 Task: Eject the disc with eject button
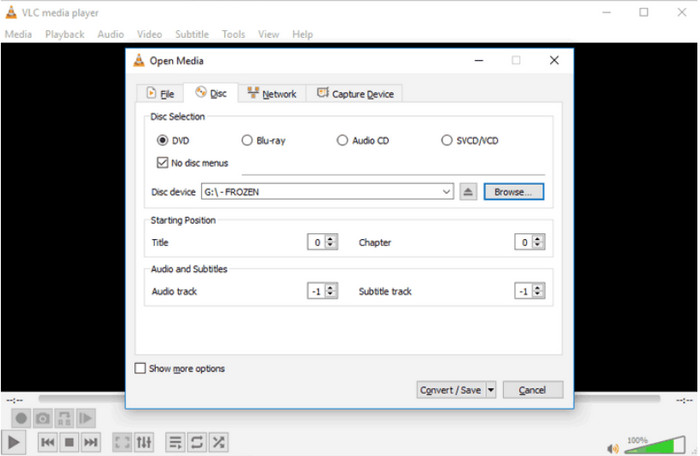click(468, 192)
